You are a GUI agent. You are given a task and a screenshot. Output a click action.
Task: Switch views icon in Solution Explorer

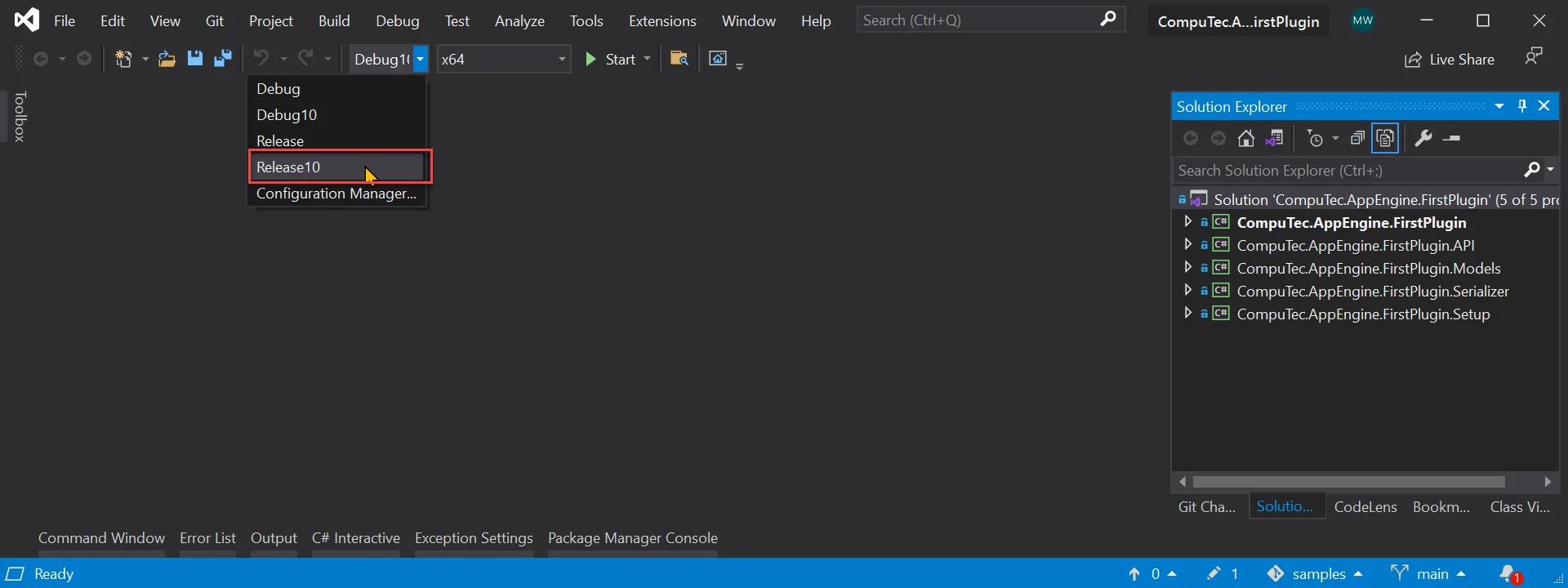coord(1274,139)
